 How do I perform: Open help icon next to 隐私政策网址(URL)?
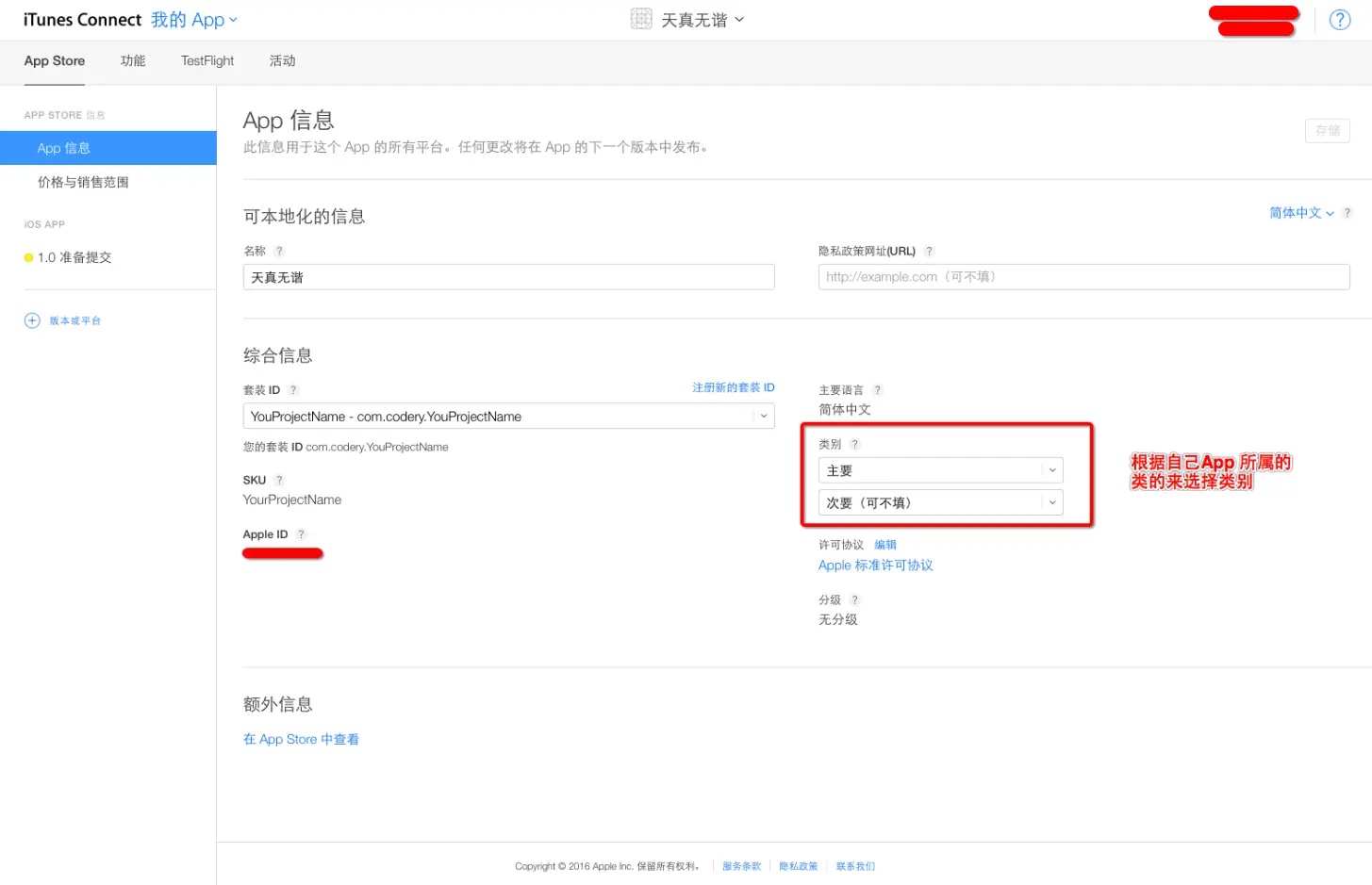coord(929,251)
